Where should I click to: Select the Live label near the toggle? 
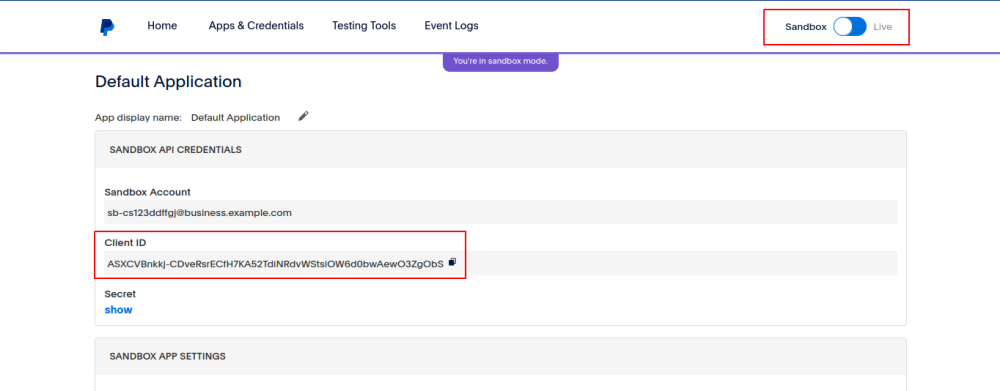coord(883,27)
